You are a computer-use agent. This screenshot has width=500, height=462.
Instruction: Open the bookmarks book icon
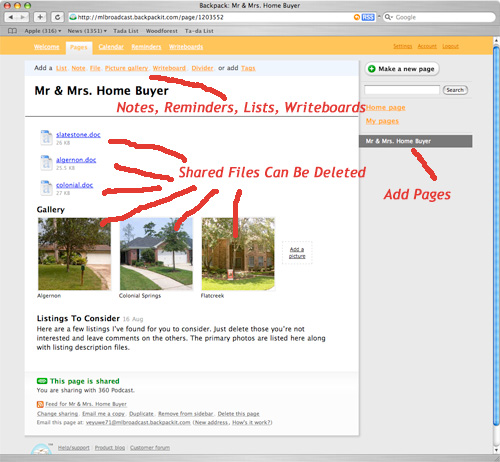12,31
